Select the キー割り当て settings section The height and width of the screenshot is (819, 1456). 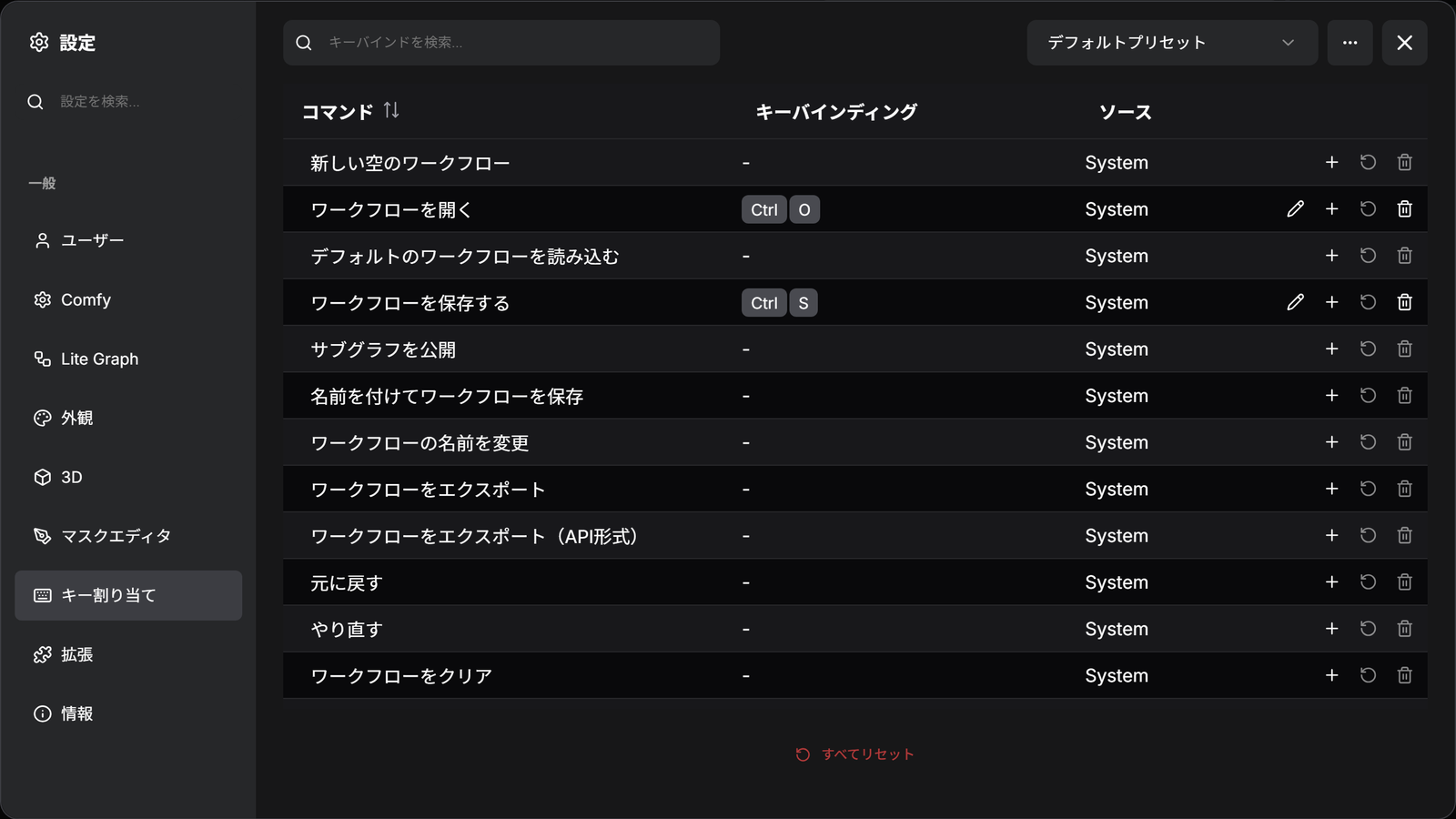128,595
